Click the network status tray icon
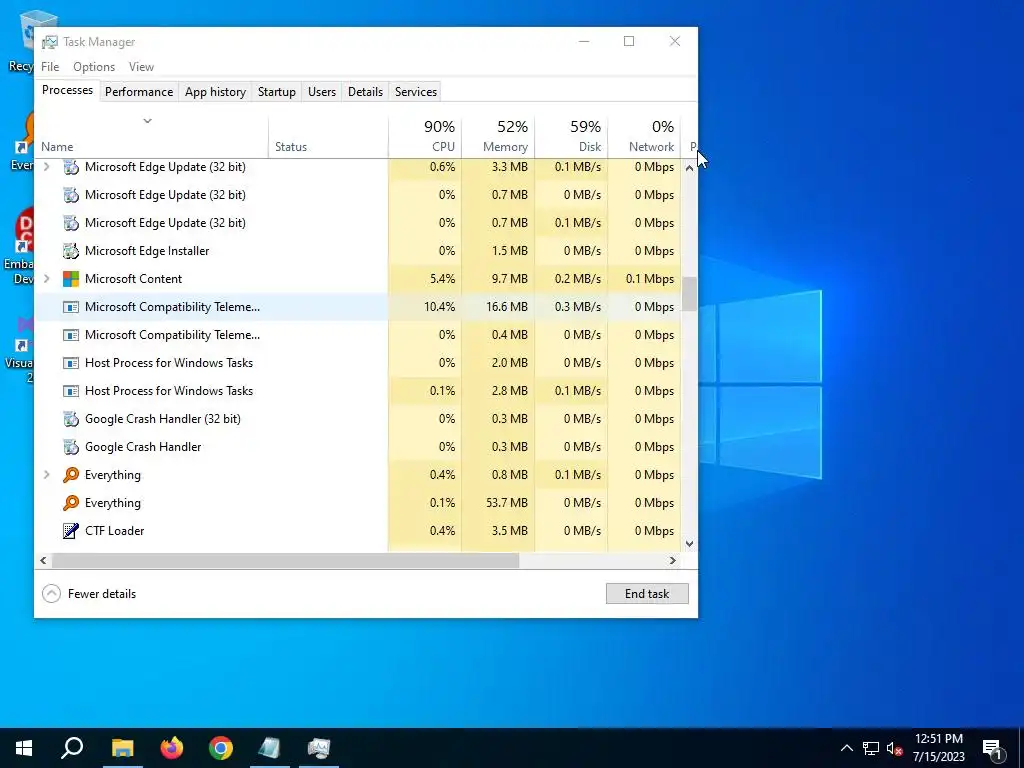 871,748
